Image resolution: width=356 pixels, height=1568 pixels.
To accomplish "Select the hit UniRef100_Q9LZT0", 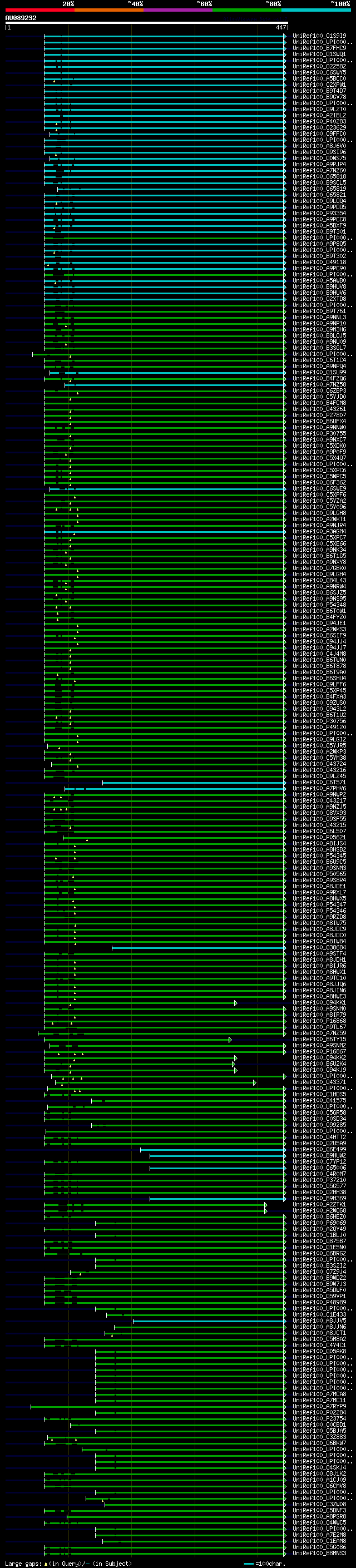I will click(x=319, y=109).
